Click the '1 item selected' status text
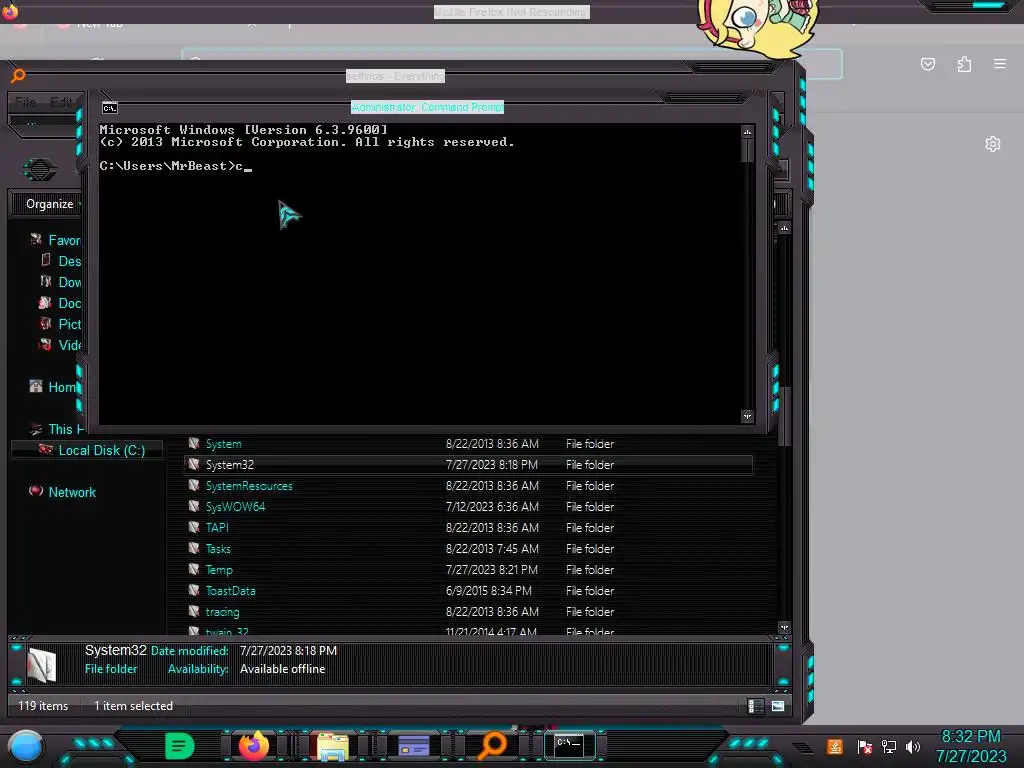Image resolution: width=1024 pixels, height=768 pixels. tap(133, 706)
